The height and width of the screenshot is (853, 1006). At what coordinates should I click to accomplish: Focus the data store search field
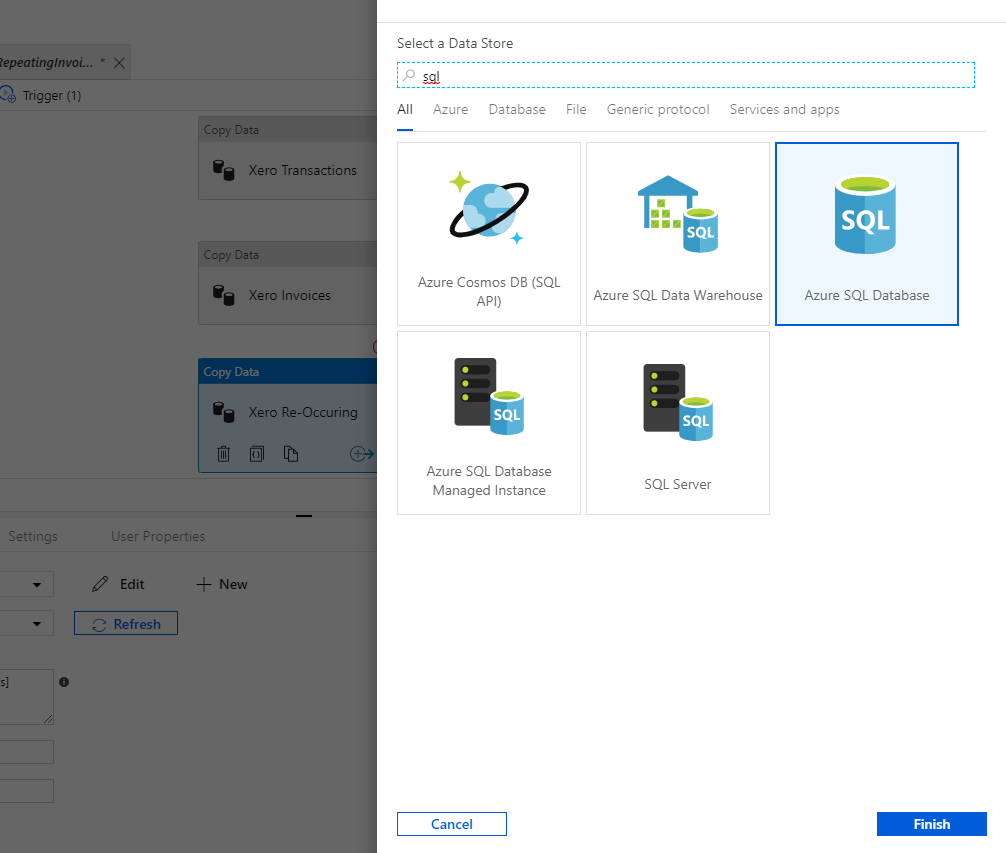pos(686,75)
